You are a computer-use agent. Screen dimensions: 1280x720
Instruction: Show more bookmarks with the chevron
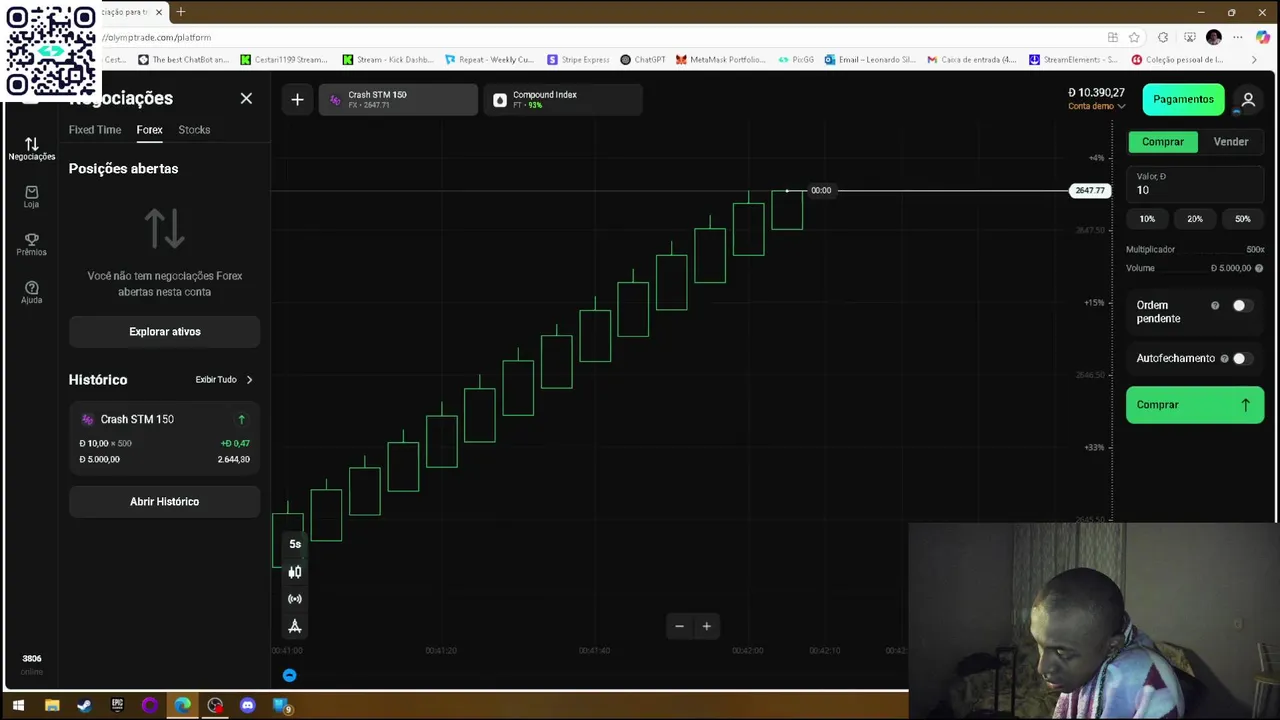[1254, 59]
